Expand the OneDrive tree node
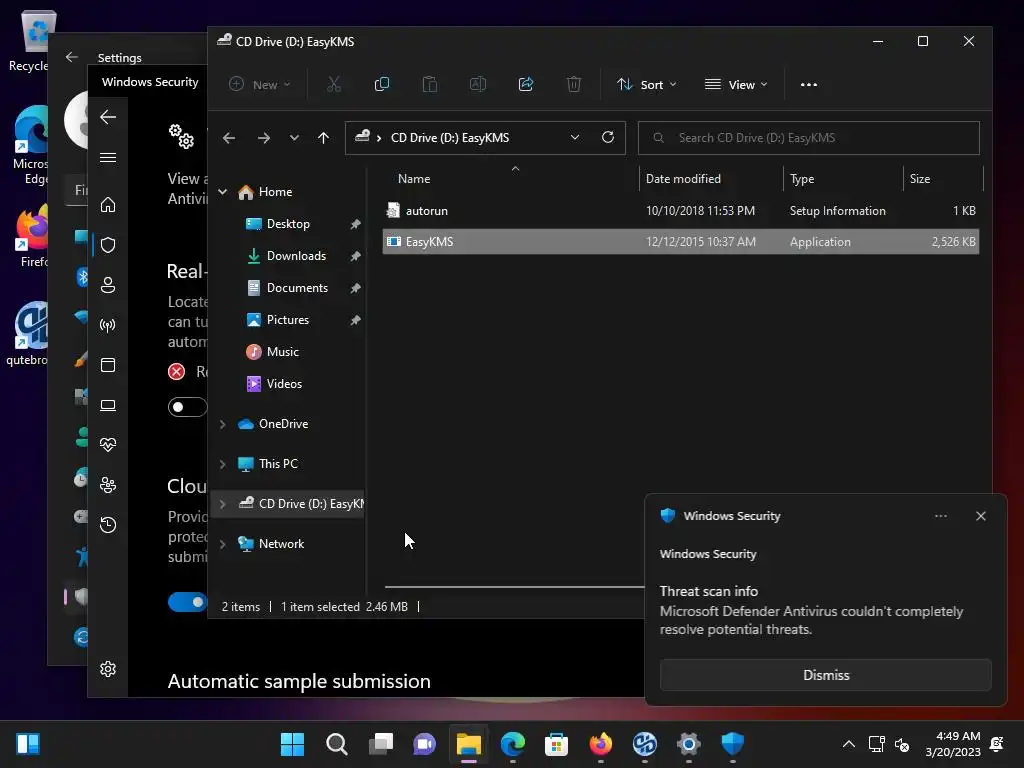This screenshot has width=1024, height=768. click(223, 424)
